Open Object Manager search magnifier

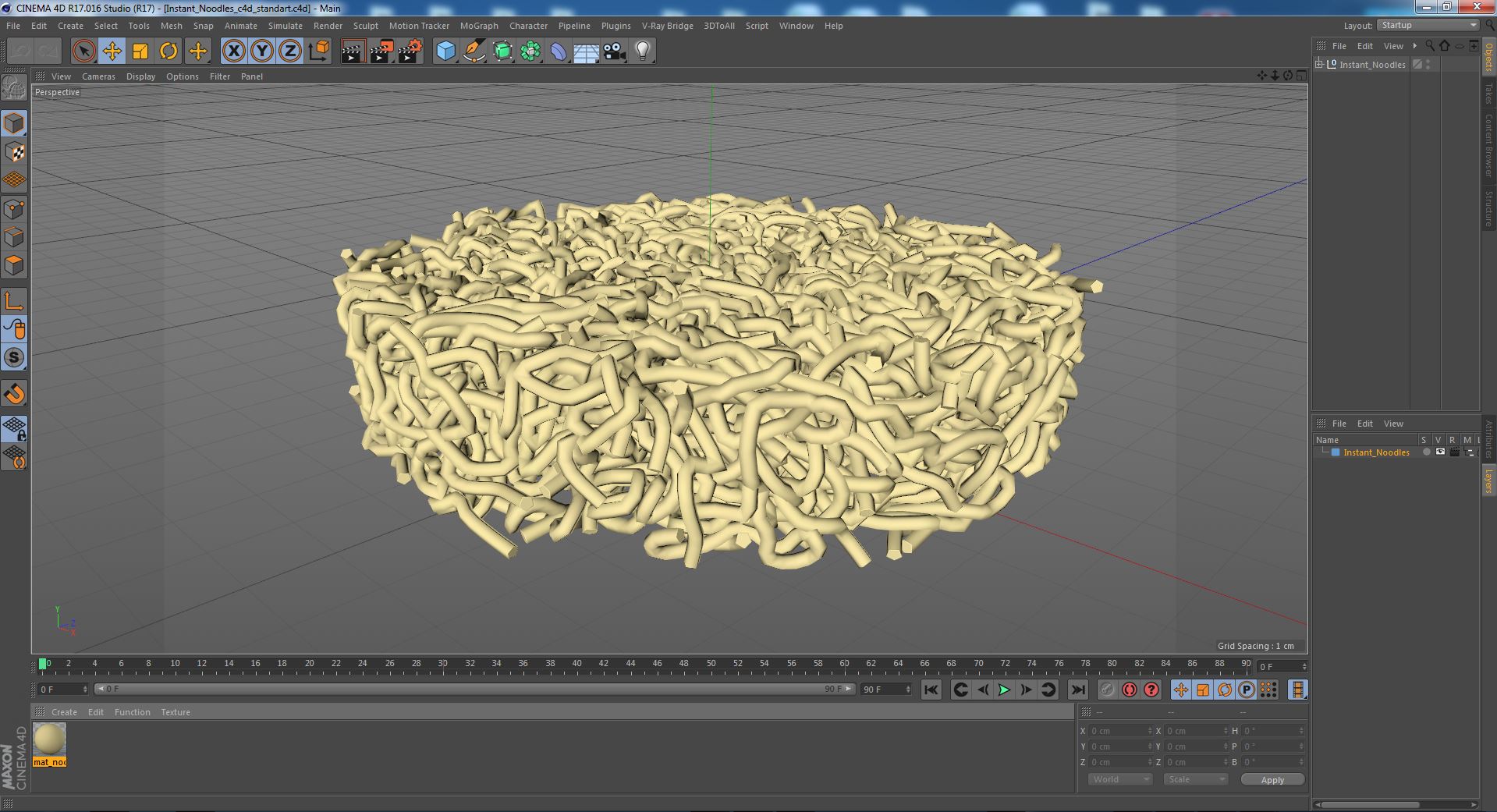click(1430, 46)
